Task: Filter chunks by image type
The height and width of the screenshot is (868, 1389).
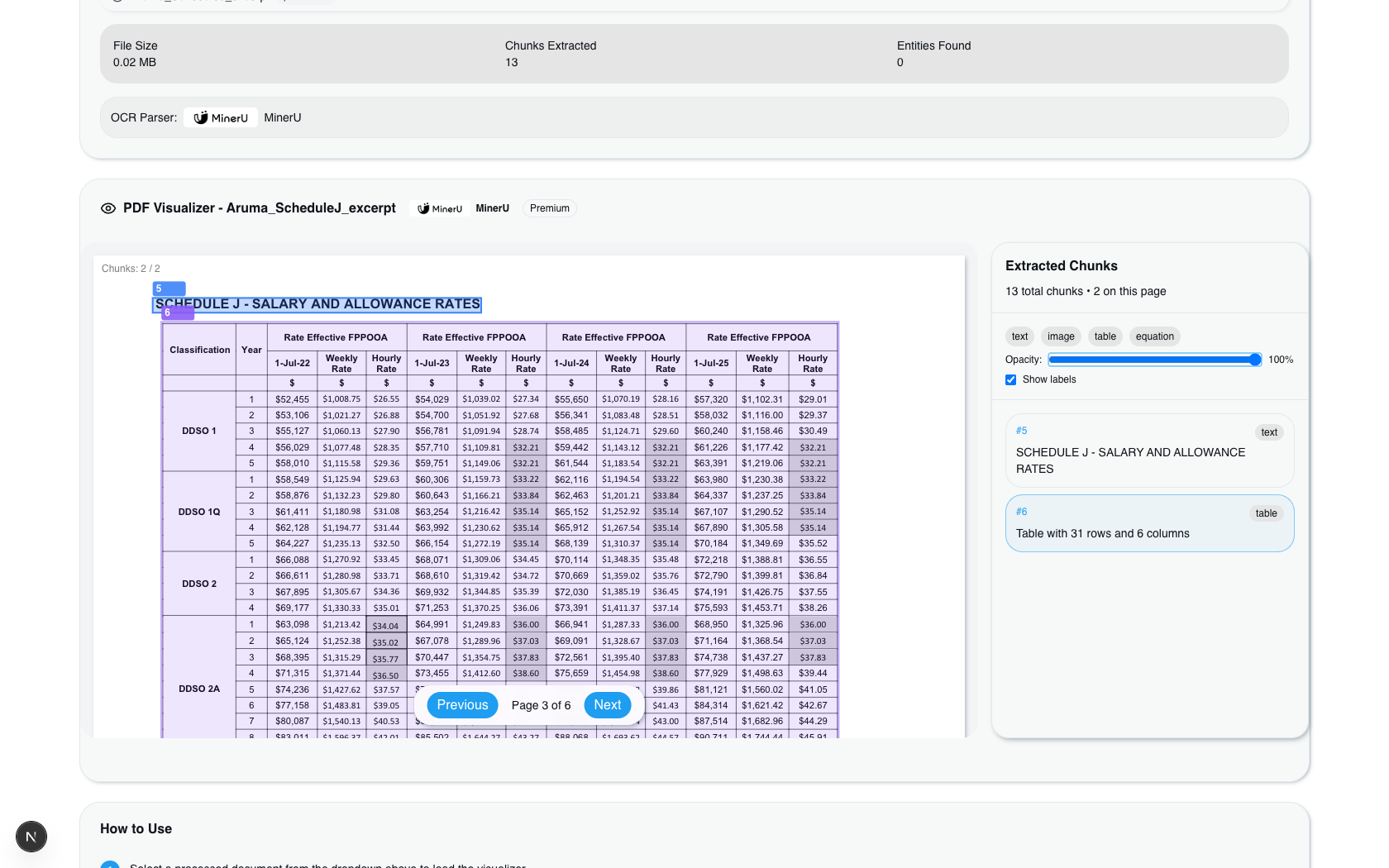Action: [x=1061, y=336]
